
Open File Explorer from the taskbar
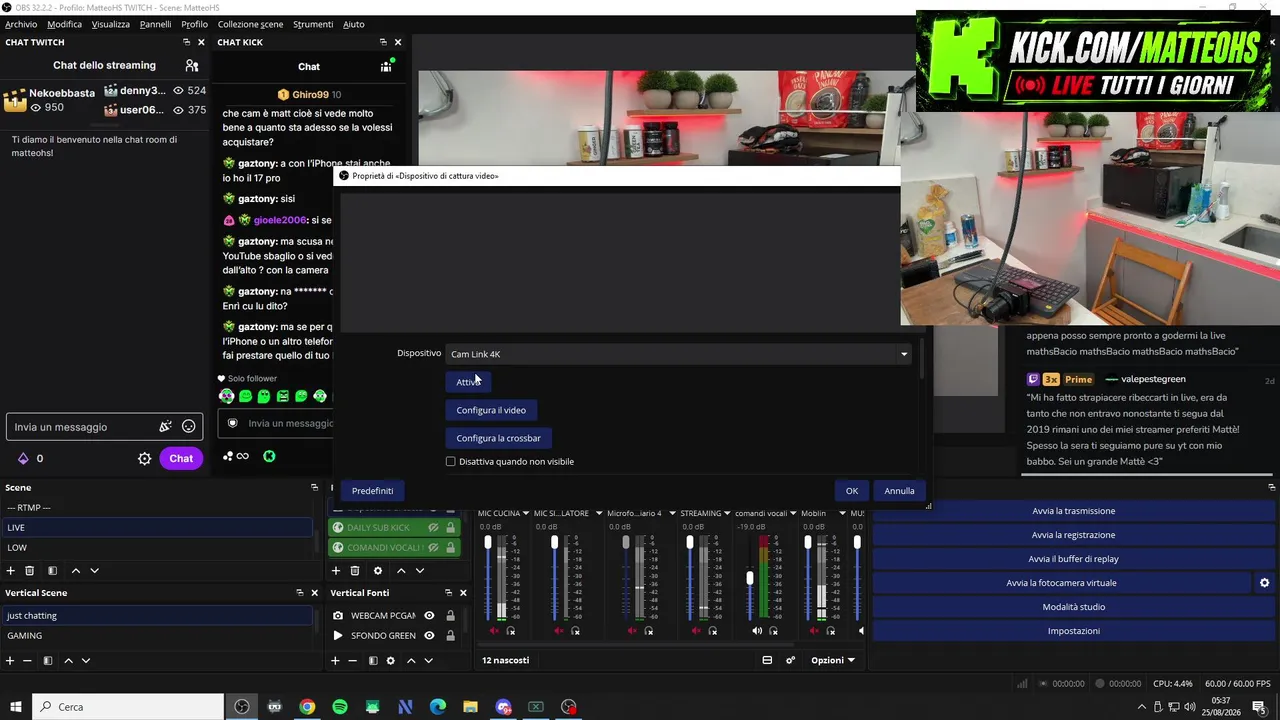click(470, 707)
